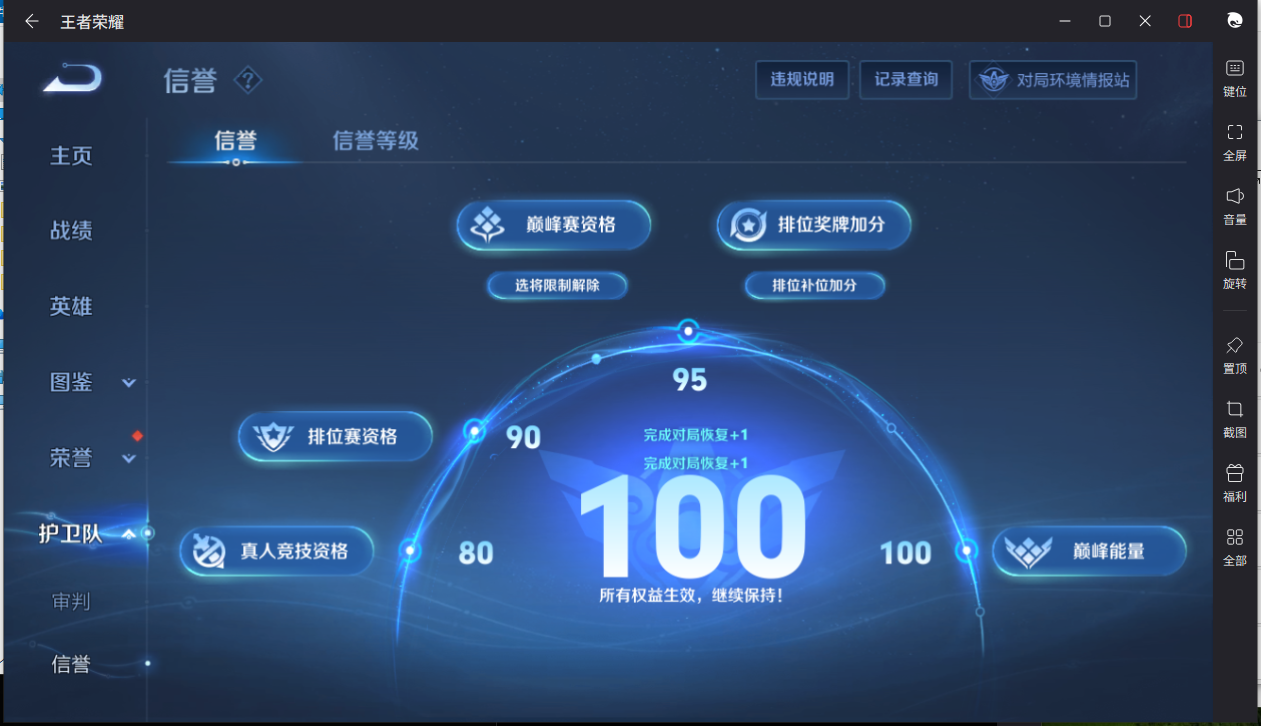Click the 90 node on the credit arc
Screen dimensions: 1261x726
click(x=475, y=431)
